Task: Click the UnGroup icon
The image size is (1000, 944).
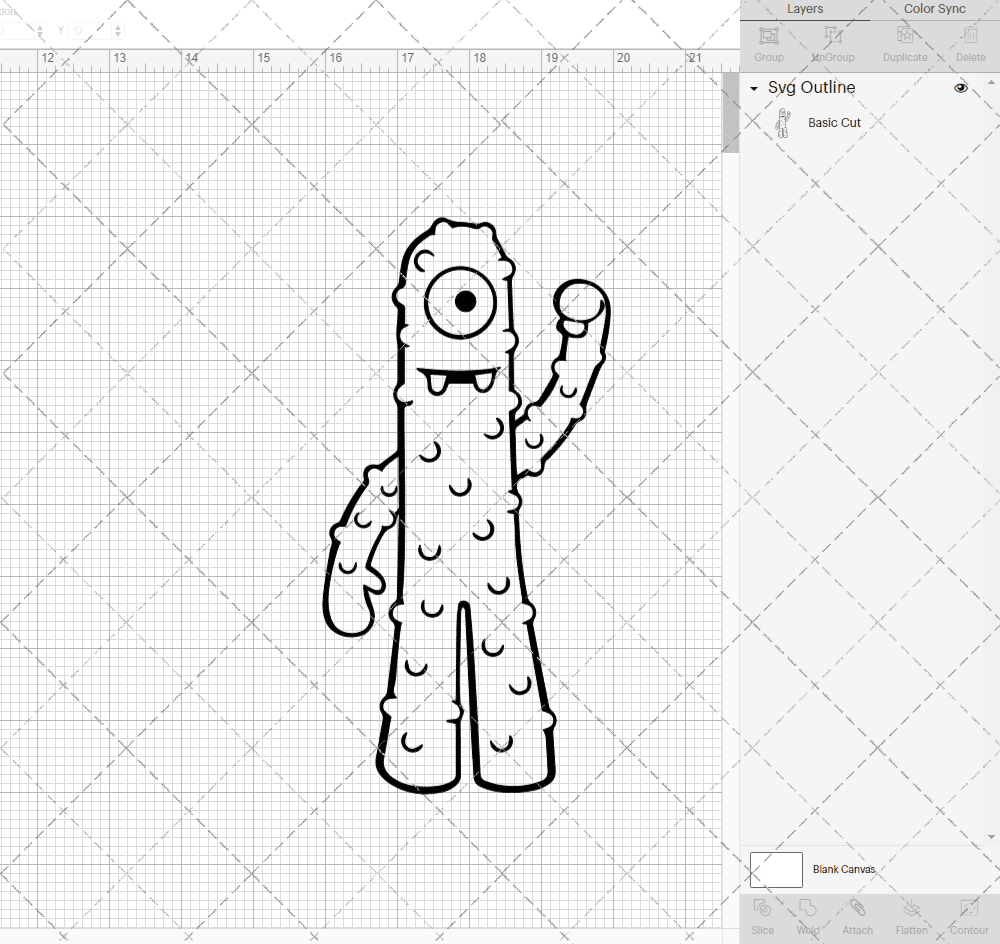Action: pyautogui.click(x=833, y=42)
